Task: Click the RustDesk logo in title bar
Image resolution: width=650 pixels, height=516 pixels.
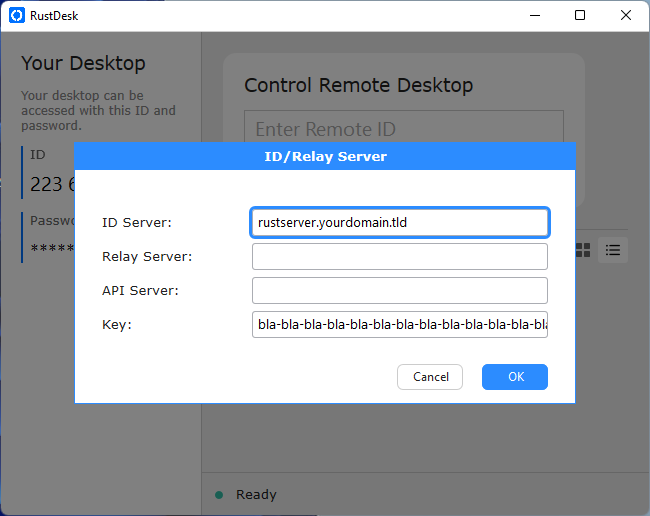Action: coord(17,16)
